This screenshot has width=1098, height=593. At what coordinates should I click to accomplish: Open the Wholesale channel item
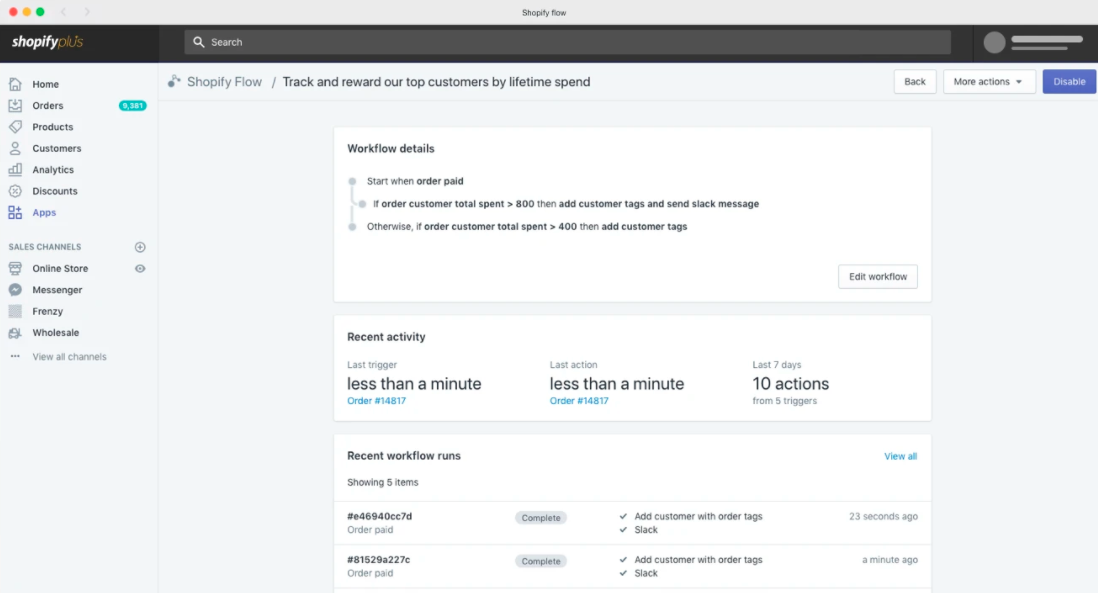coord(55,333)
